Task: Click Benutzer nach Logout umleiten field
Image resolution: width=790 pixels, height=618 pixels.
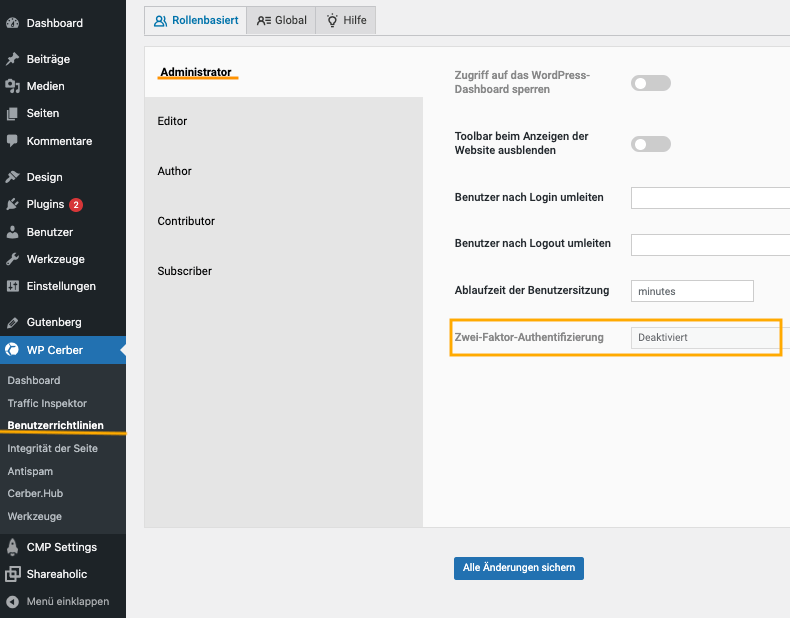Action: [710, 245]
